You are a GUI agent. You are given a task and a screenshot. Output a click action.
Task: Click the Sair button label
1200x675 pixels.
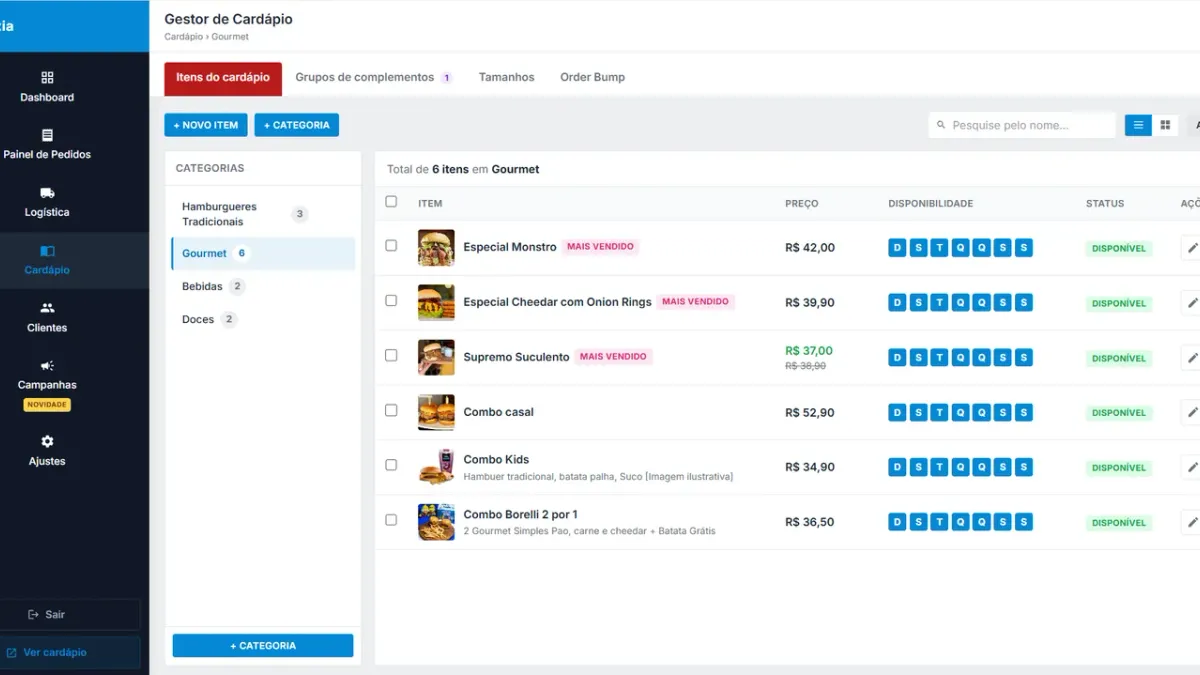coord(55,614)
